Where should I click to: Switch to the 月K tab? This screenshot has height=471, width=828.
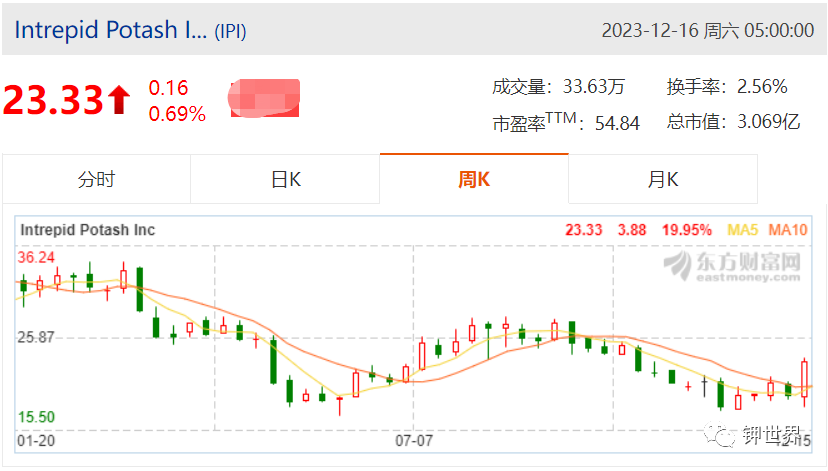tap(663, 180)
